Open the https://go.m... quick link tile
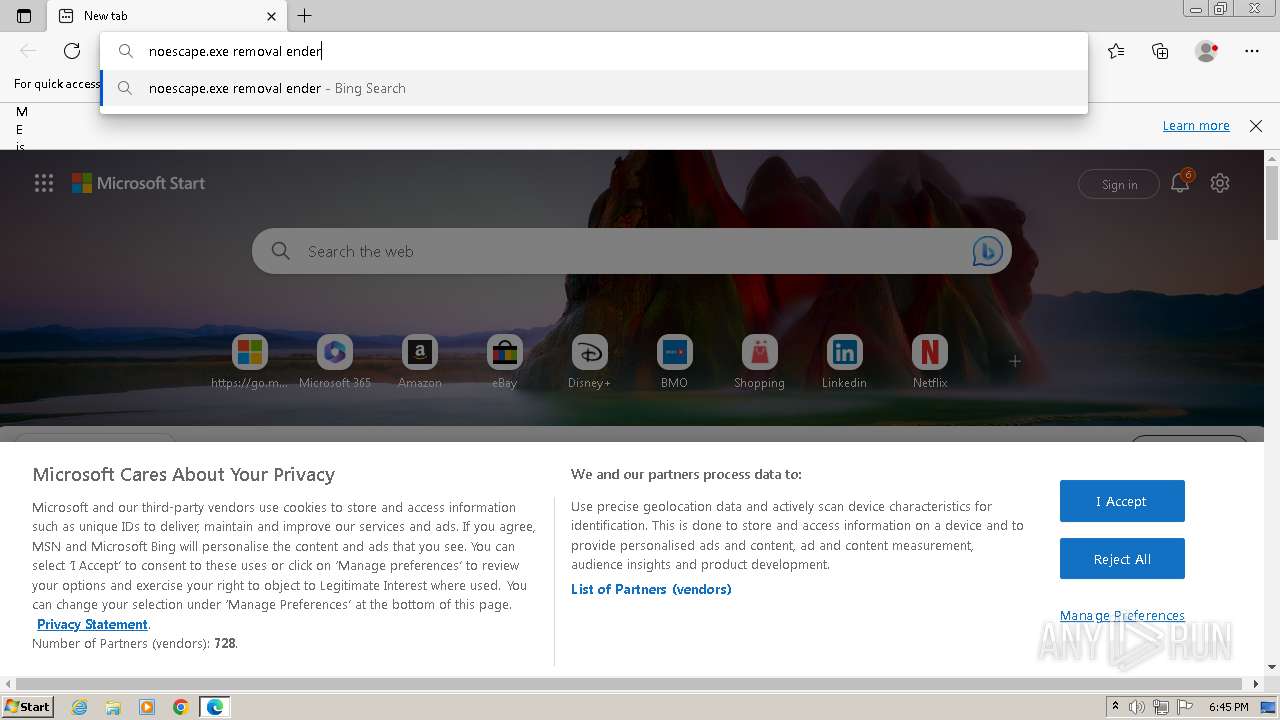 [x=250, y=363]
